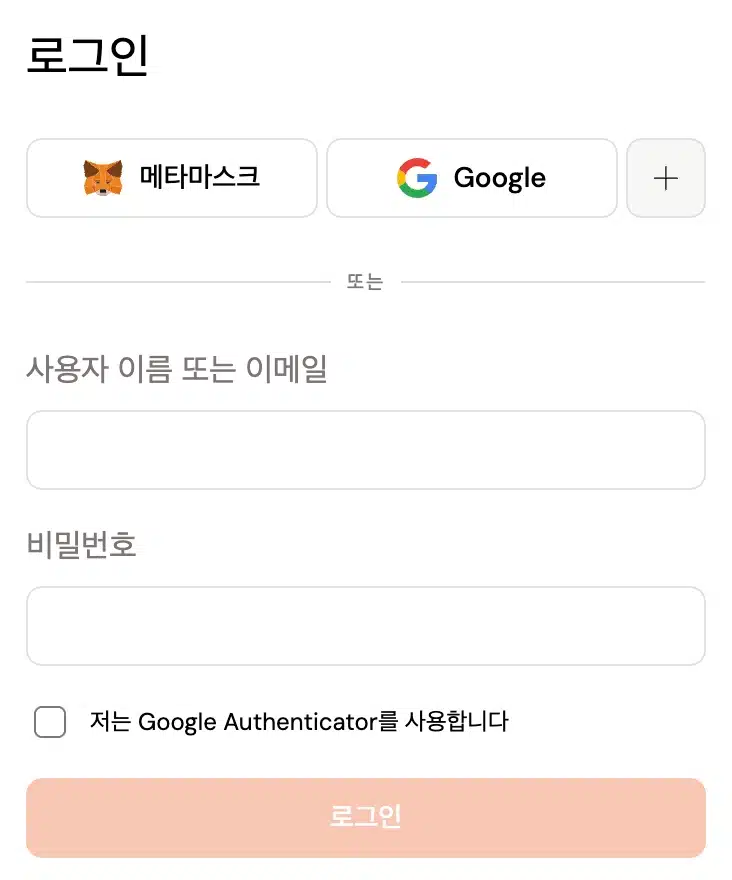This screenshot has height=880, width=732.
Task: Click the colorful Google G logo
Action: tap(417, 178)
